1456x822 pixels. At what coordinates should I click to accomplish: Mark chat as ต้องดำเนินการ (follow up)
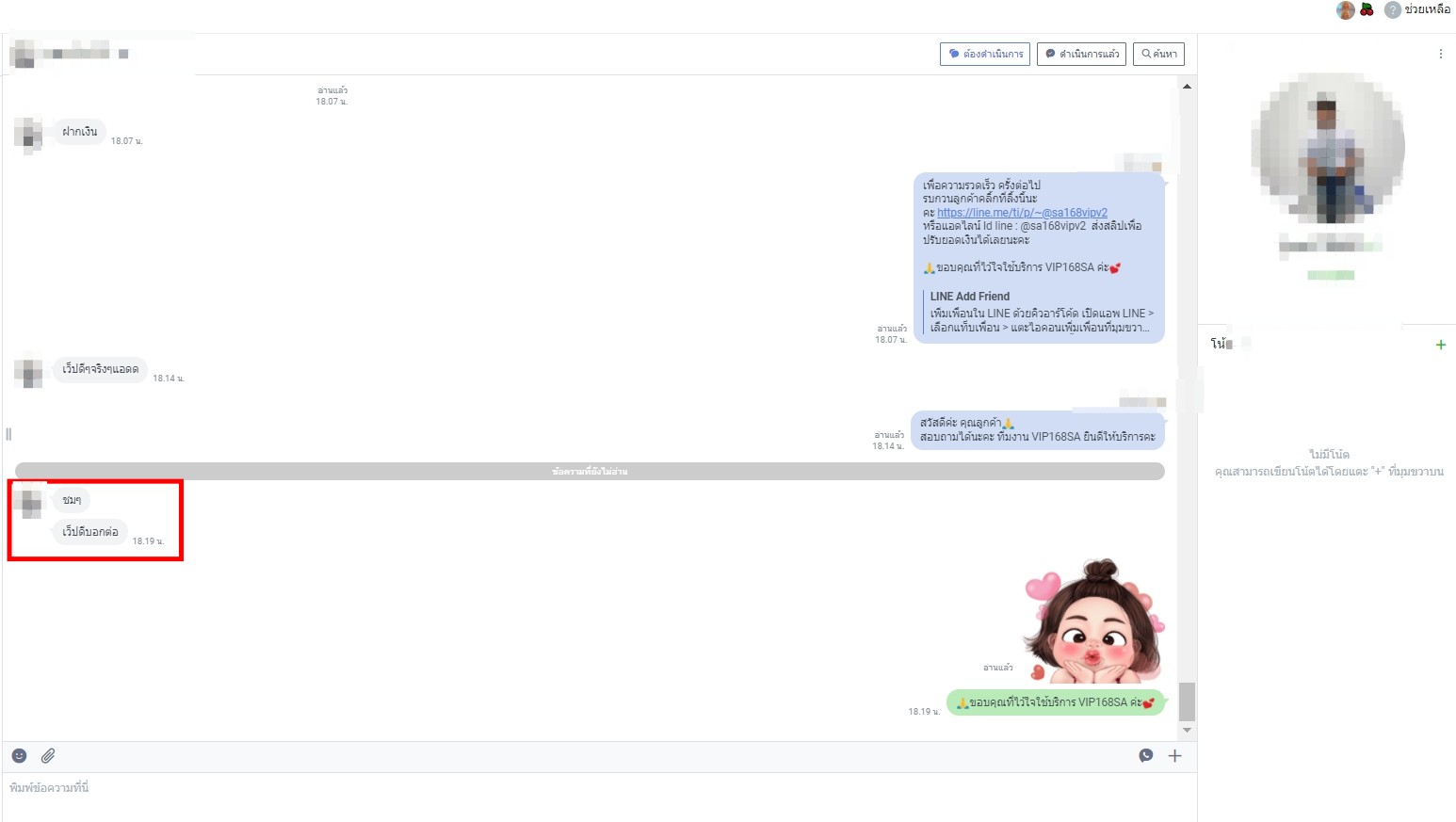click(x=984, y=55)
